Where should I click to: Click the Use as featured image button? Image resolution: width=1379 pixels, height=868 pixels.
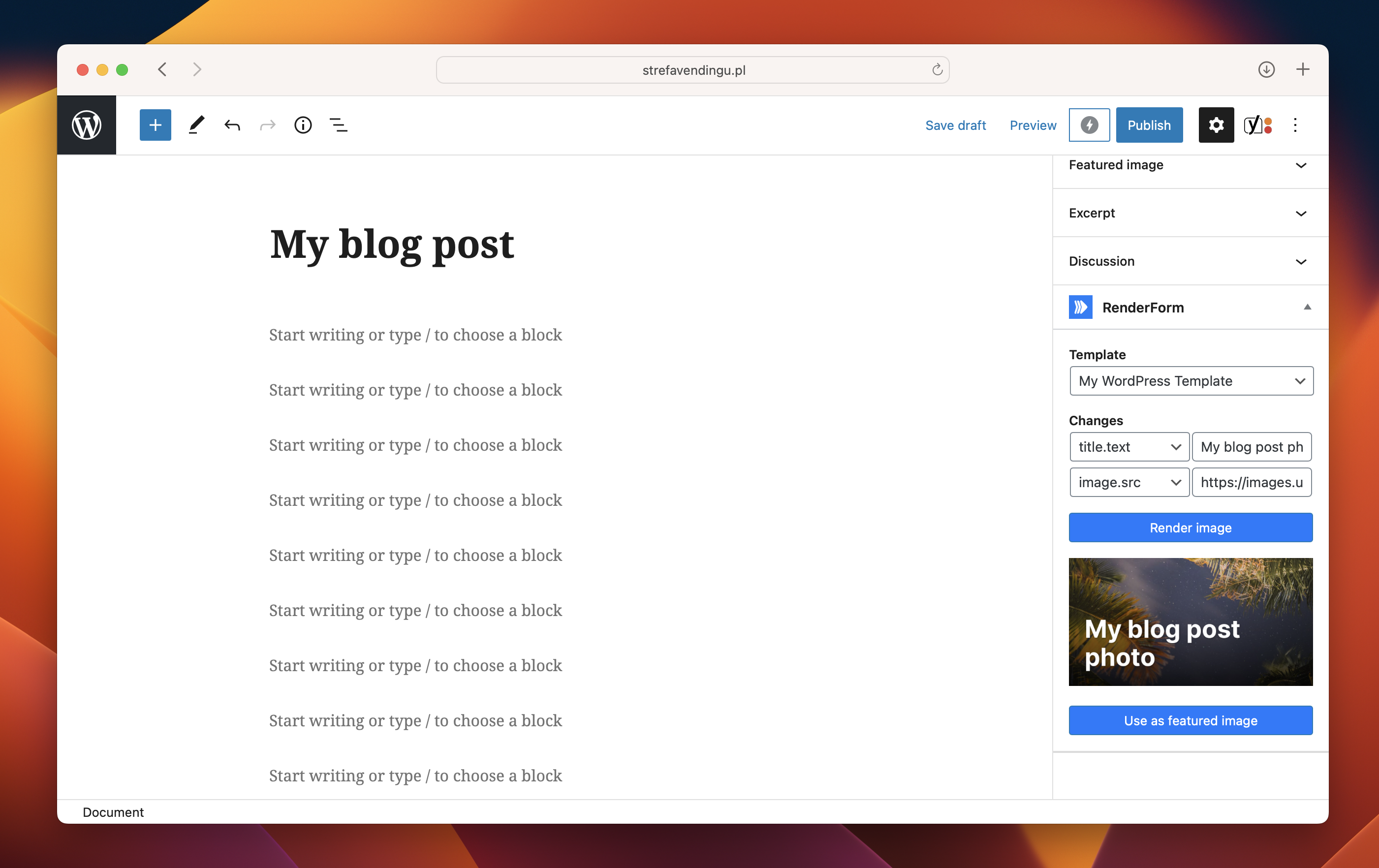point(1190,720)
